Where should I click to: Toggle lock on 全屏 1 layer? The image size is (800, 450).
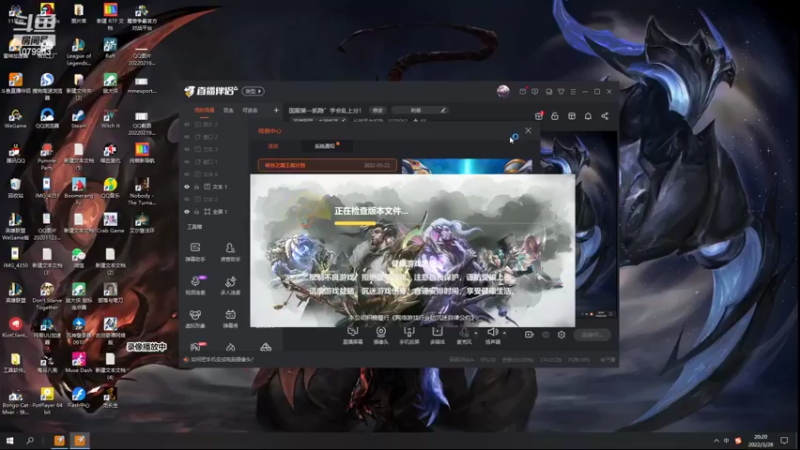197,212
